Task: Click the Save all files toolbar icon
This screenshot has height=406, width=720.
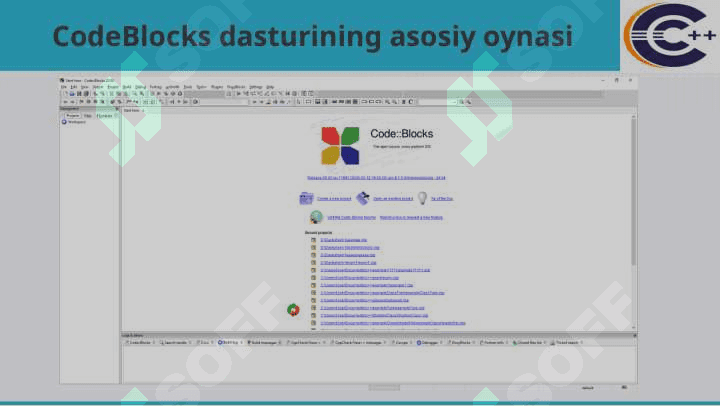Action: (x=86, y=94)
